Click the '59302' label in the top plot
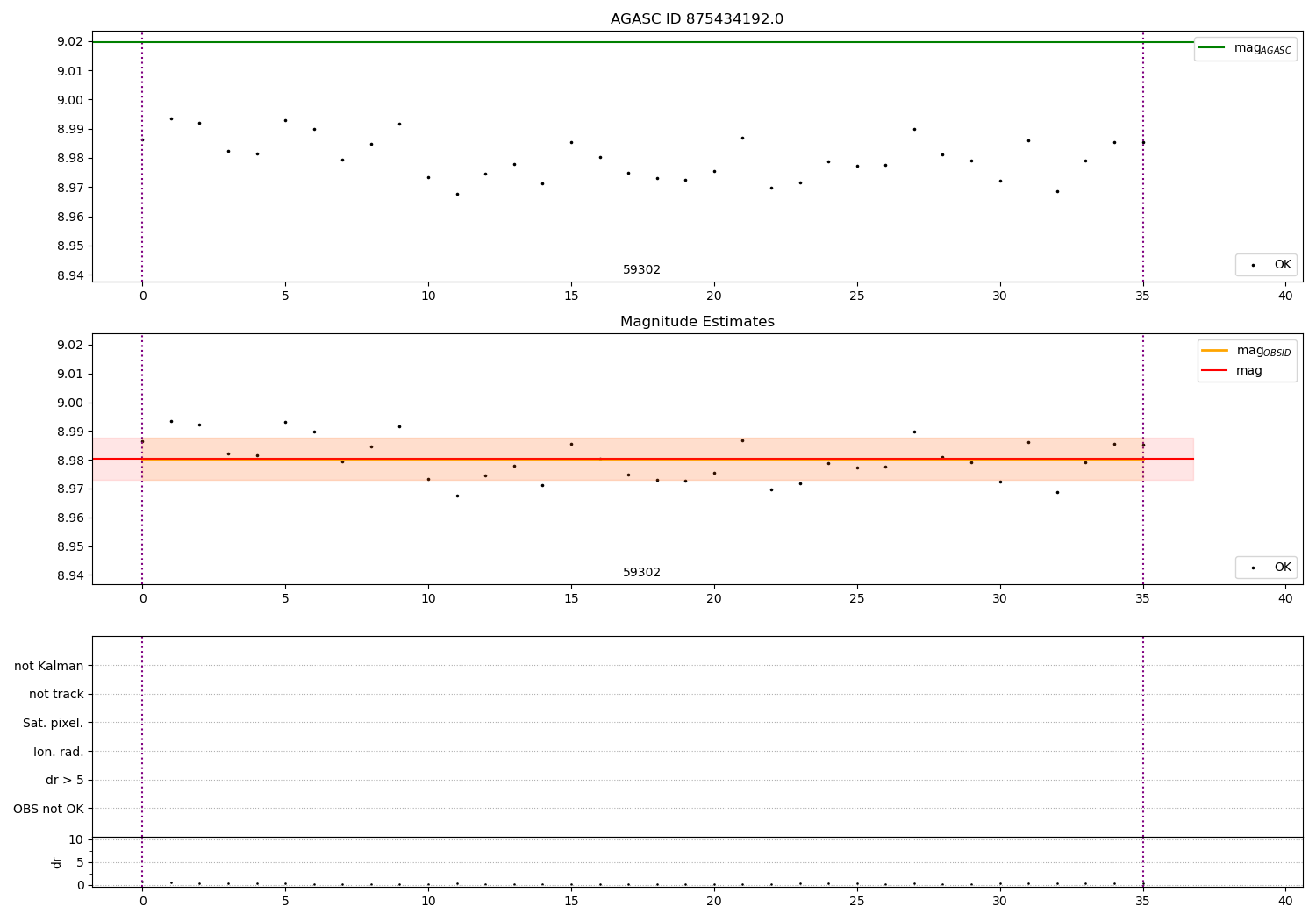Screen dimensions: 1316x921 click(641, 270)
